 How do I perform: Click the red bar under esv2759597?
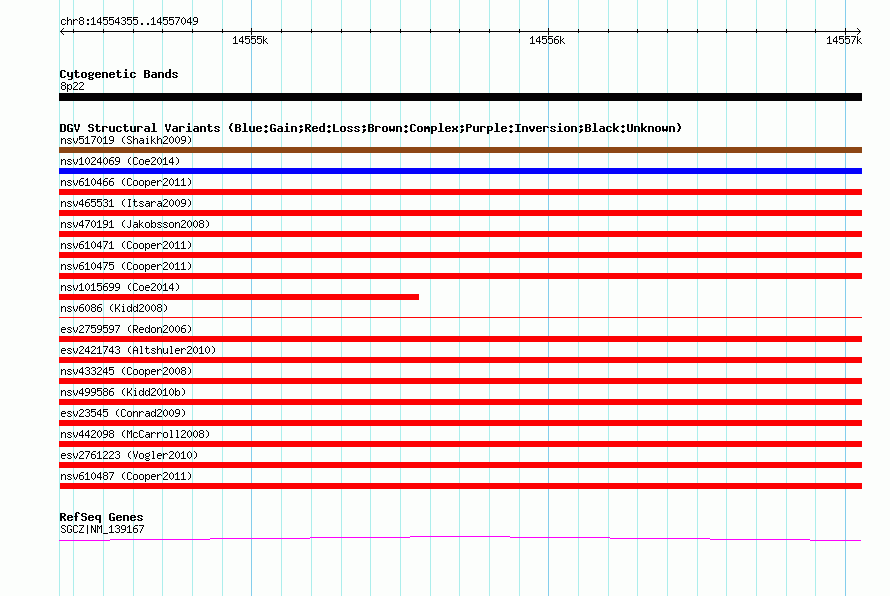coord(460,339)
